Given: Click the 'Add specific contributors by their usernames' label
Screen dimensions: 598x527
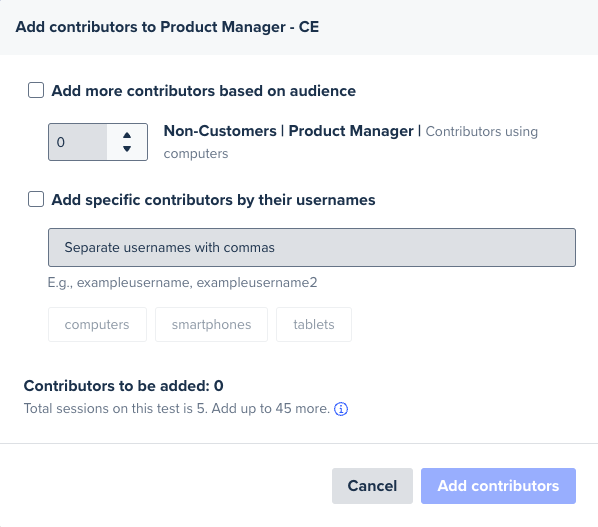Looking at the screenshot, I should 214,200.
